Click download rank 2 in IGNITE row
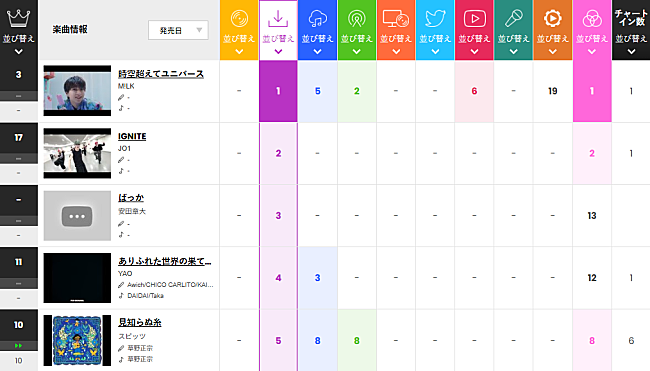Screen dimensions: 650x371 pos(278,153)
